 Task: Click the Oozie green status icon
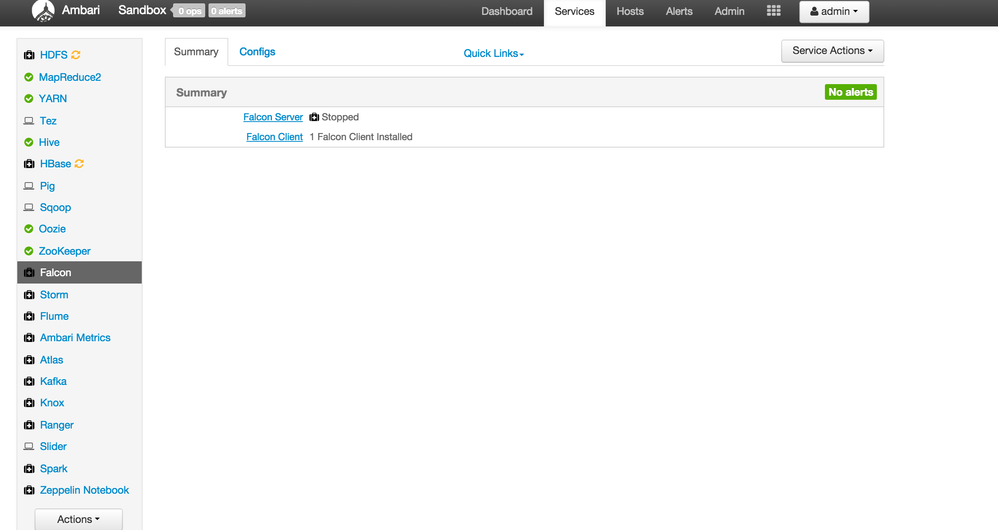tap(29, 229)
